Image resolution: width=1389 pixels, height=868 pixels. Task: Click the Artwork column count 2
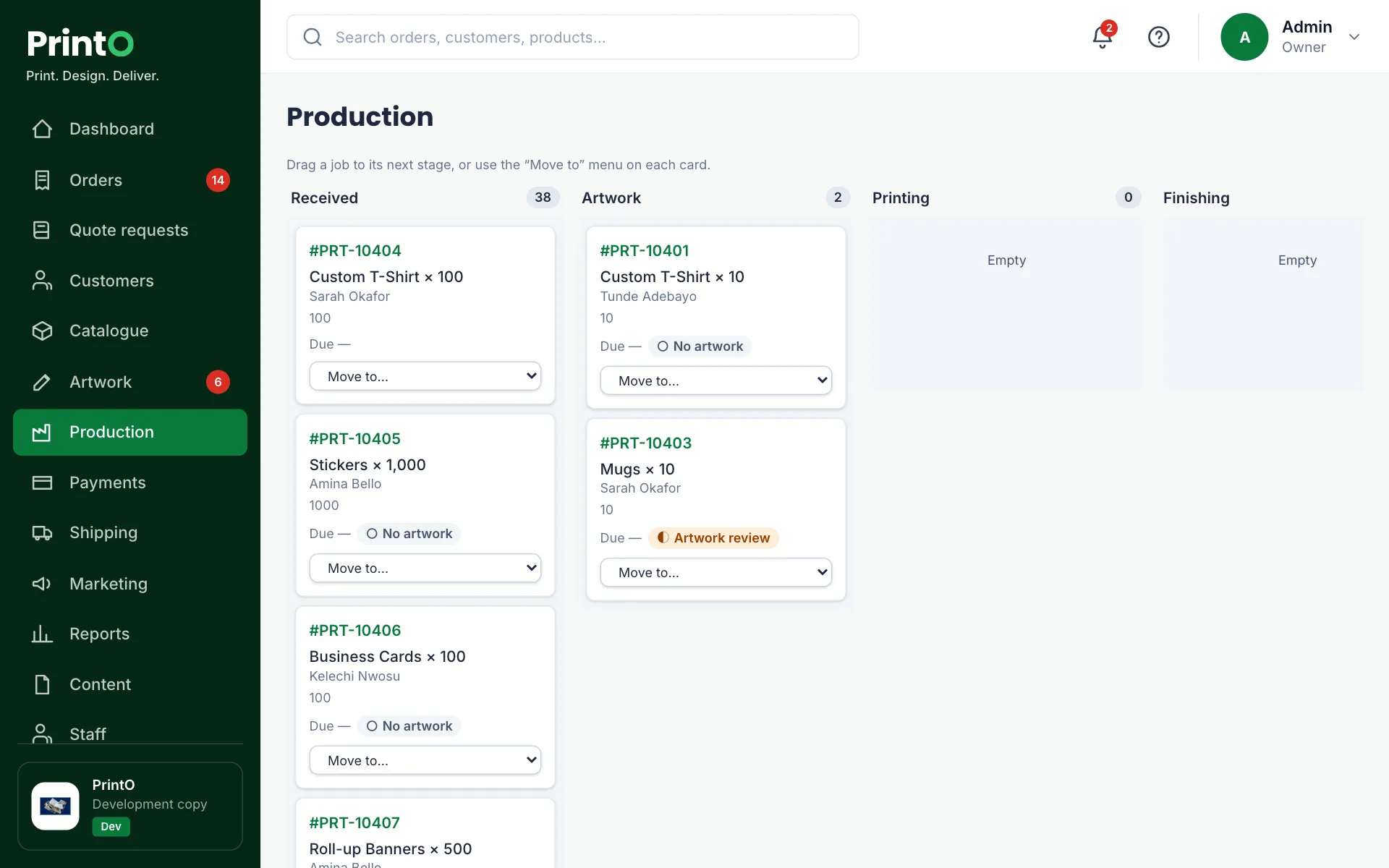838,197
